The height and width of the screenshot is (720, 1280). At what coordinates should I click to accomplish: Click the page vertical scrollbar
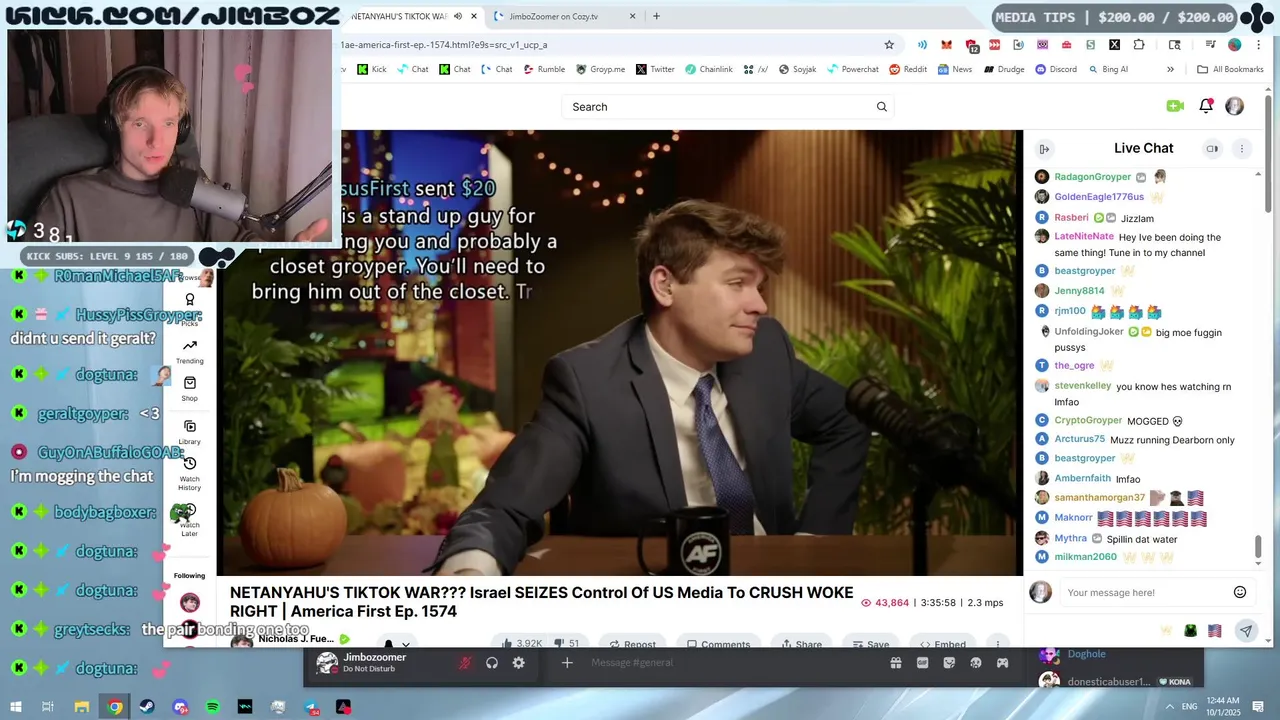pyautogui.click(x=1268, y=155)
